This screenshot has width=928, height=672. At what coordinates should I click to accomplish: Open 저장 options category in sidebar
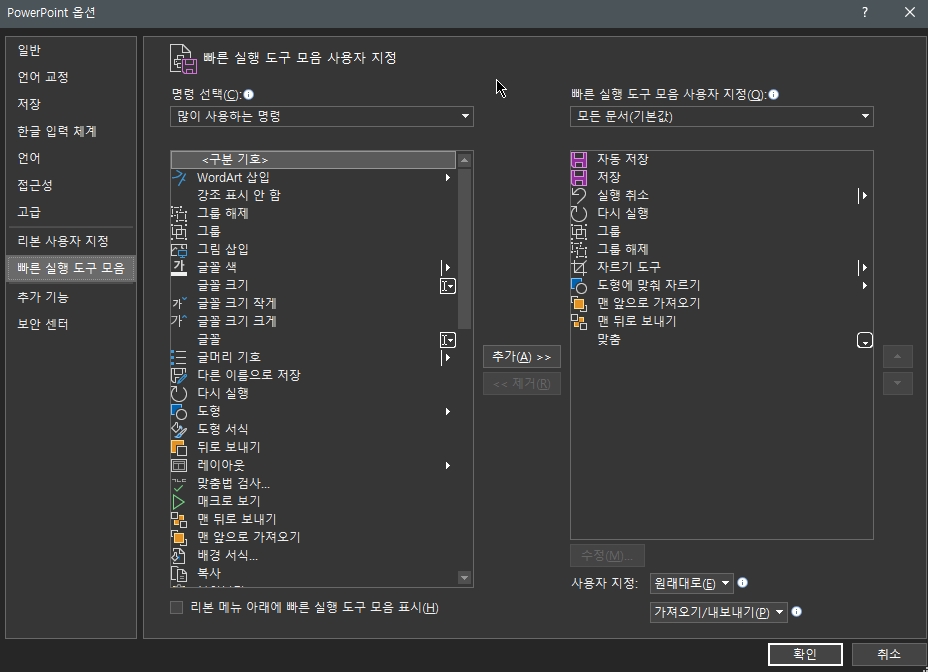(70, 104)
